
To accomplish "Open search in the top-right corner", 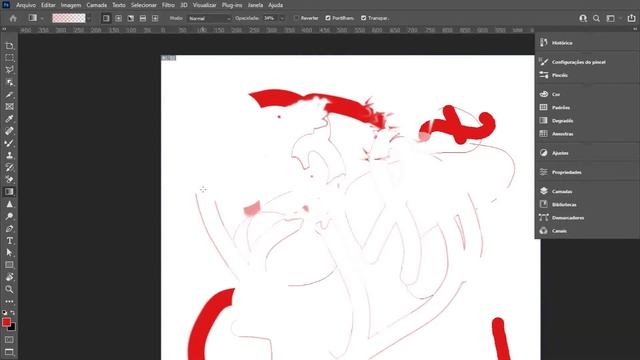I will pos(596,18).
